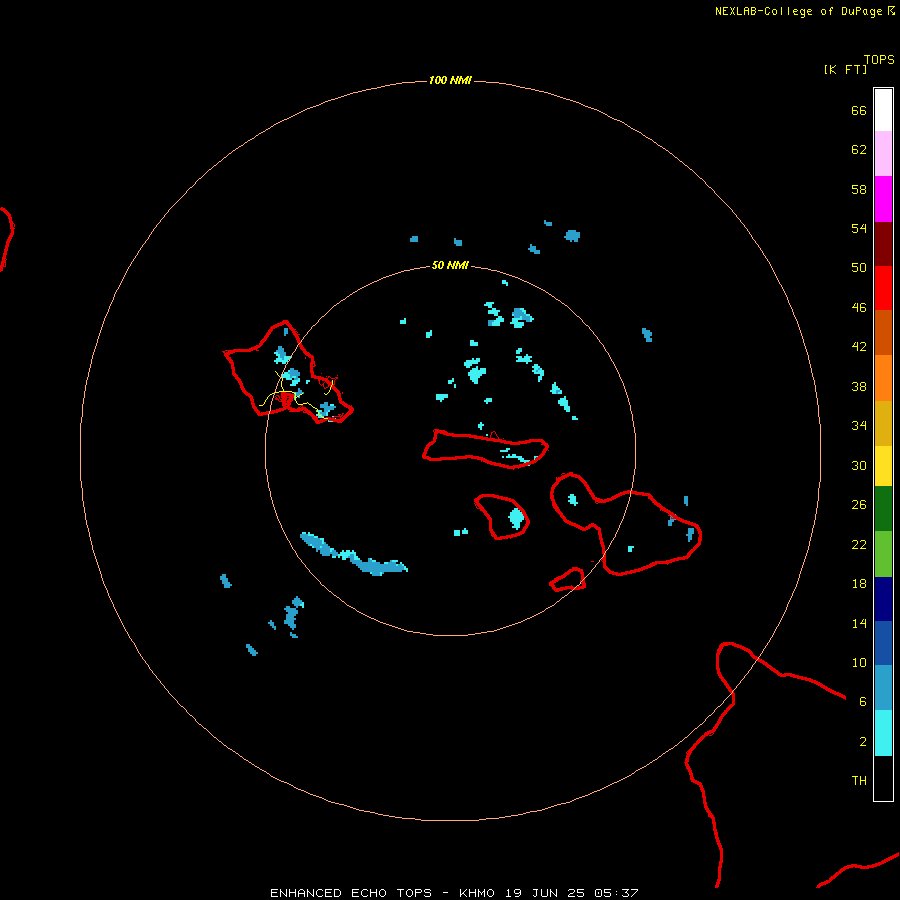Screen dimensions: 900x900
Task: Click the long echo band south of Oahu
Action: 354,554
